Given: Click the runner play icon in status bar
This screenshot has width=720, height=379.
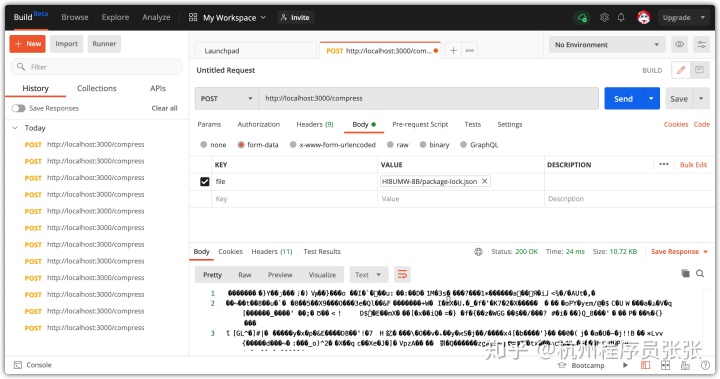Looking at the screenshot, I should coord(625,365).
